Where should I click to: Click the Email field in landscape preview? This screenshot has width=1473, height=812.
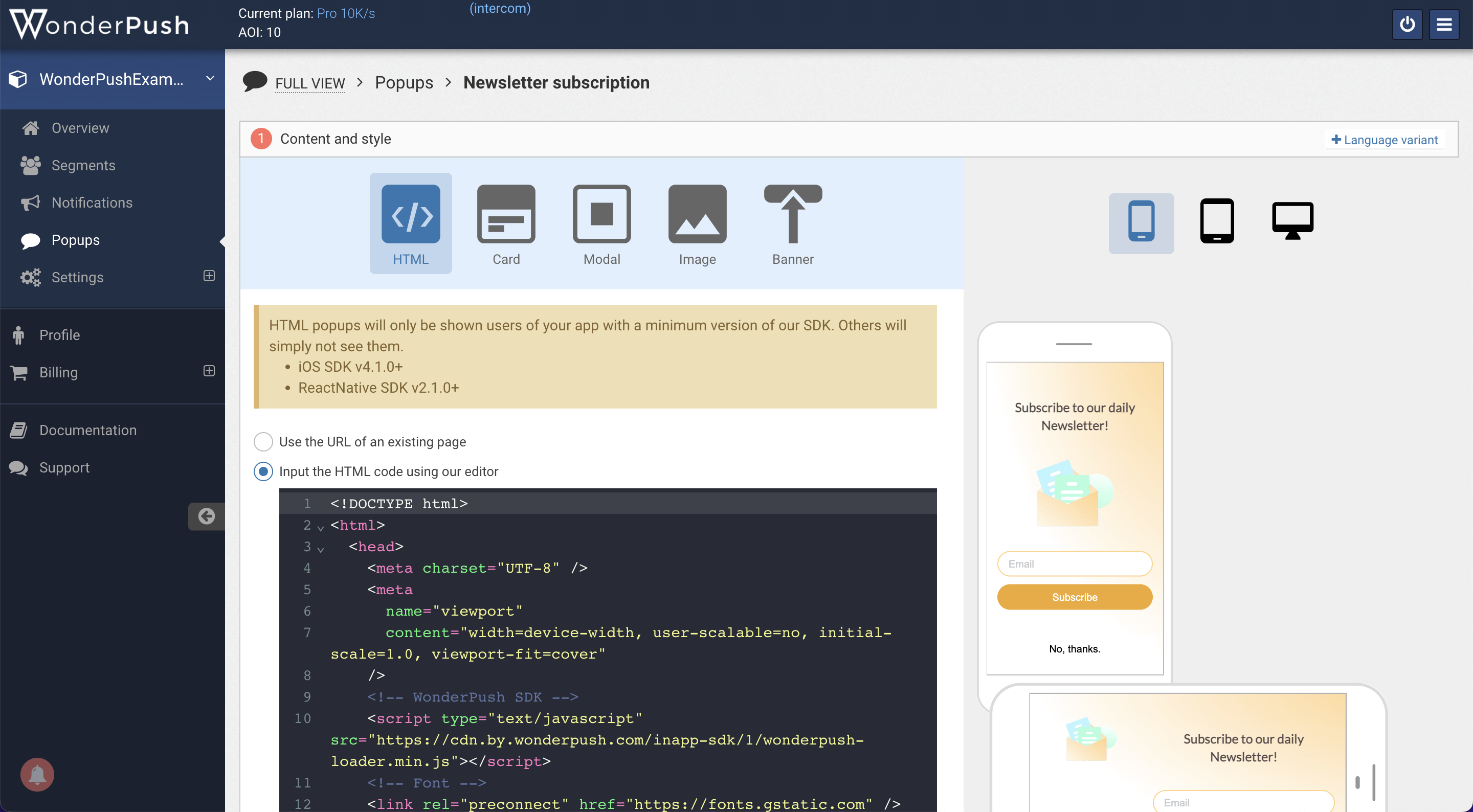(1243, 801)
